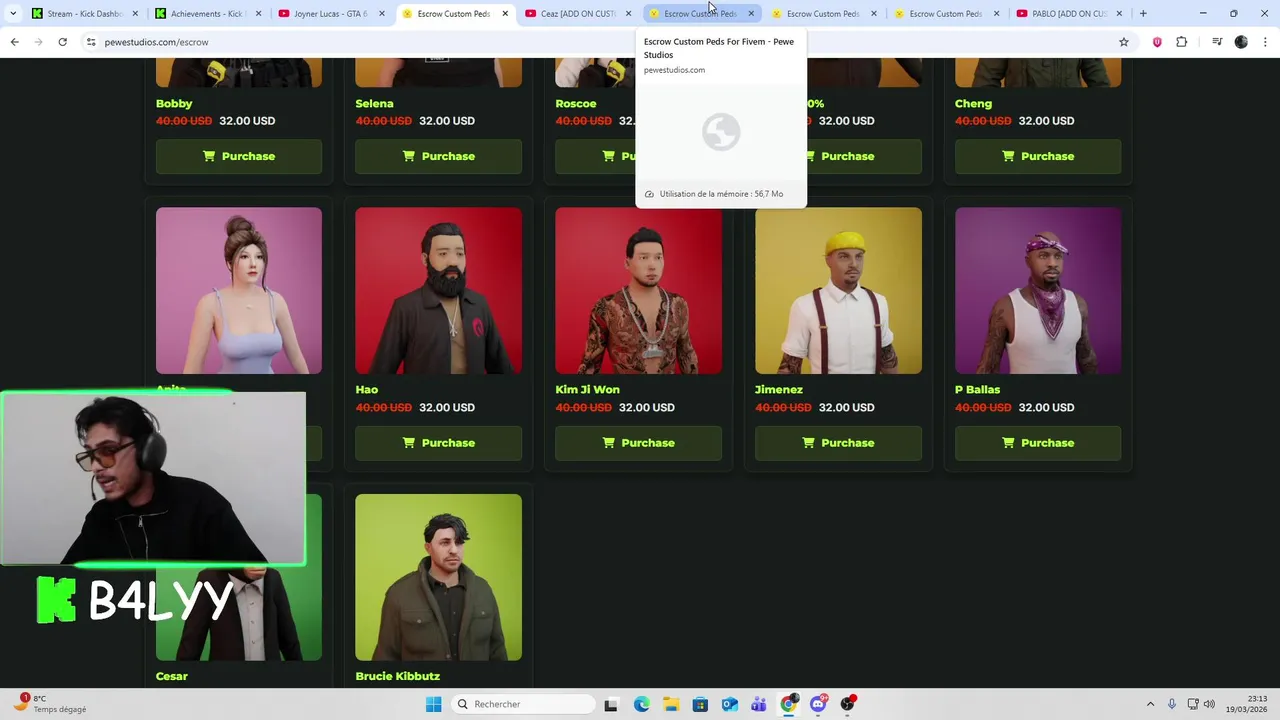Open the Jimenez yellow beanie thumbnail

[x=838, y=291]
